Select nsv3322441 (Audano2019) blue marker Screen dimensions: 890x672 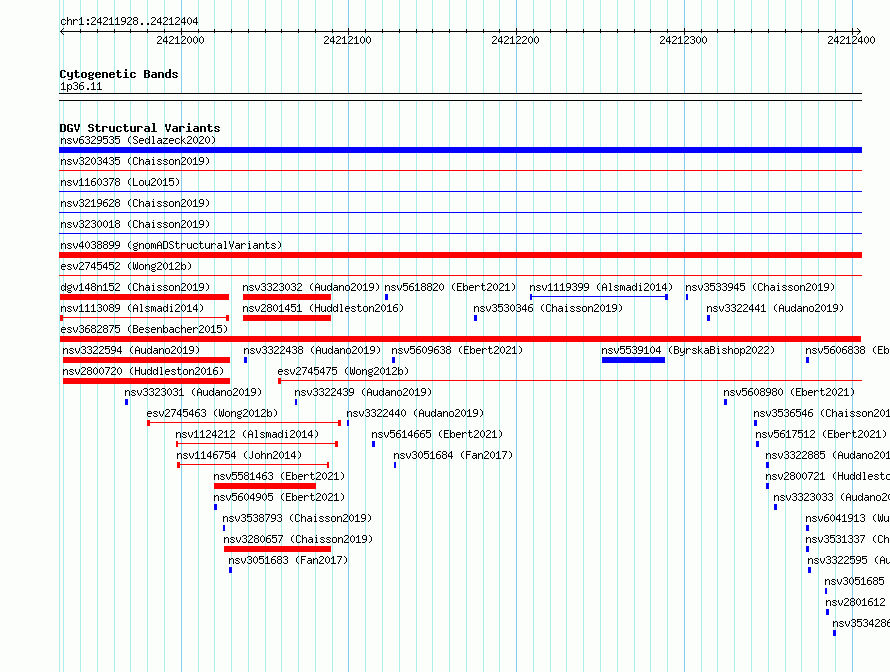[x=708, y=318]
